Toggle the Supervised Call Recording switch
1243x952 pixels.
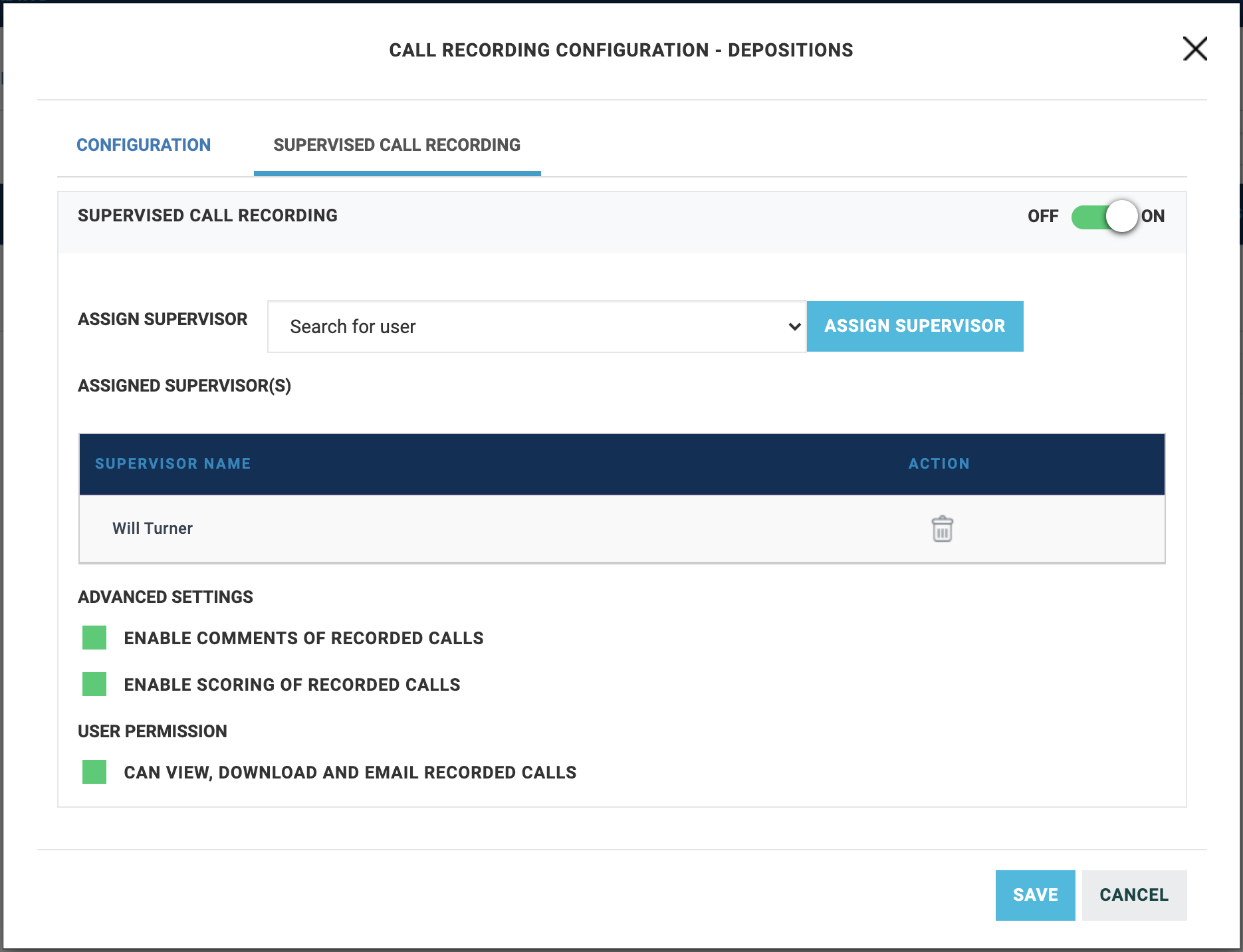[x=1104, y=217]
